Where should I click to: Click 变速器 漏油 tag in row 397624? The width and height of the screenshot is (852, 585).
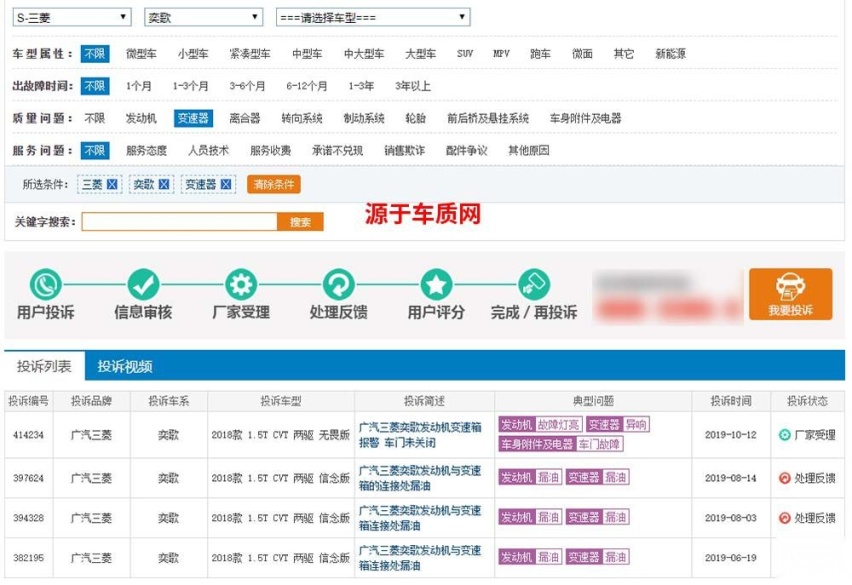(597, 477)
